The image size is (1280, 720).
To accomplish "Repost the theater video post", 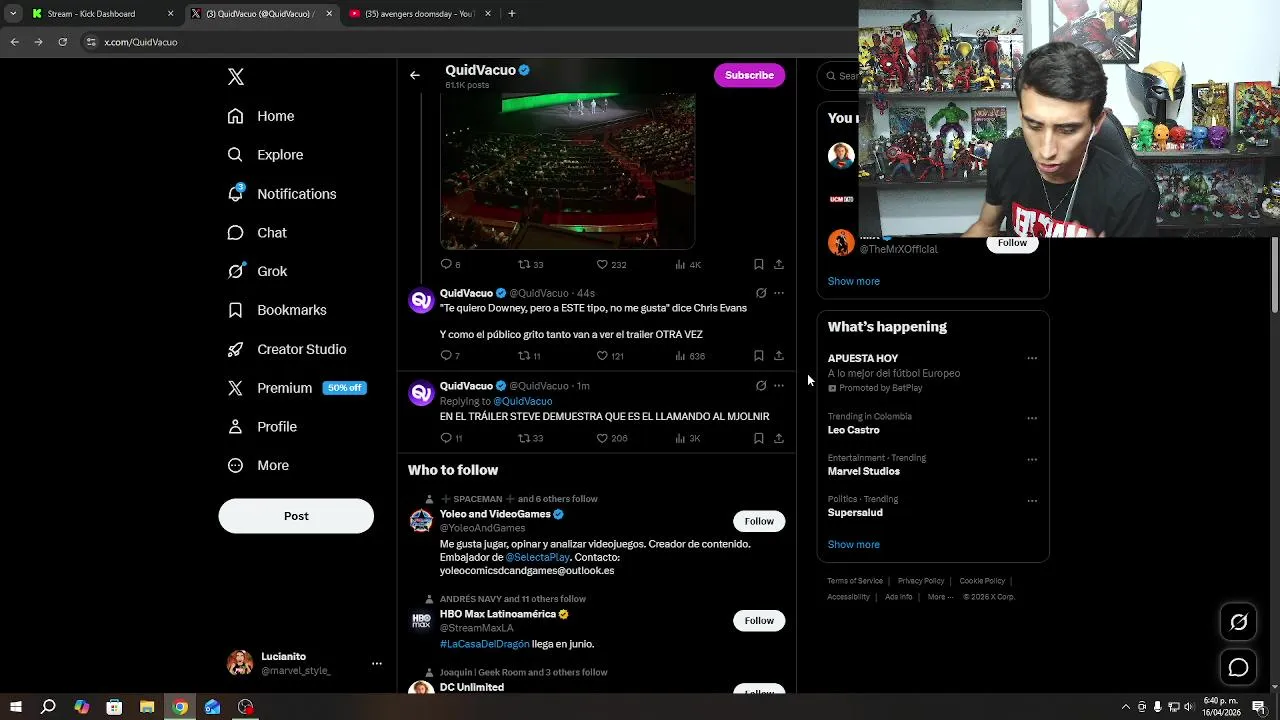I will 530,265.
